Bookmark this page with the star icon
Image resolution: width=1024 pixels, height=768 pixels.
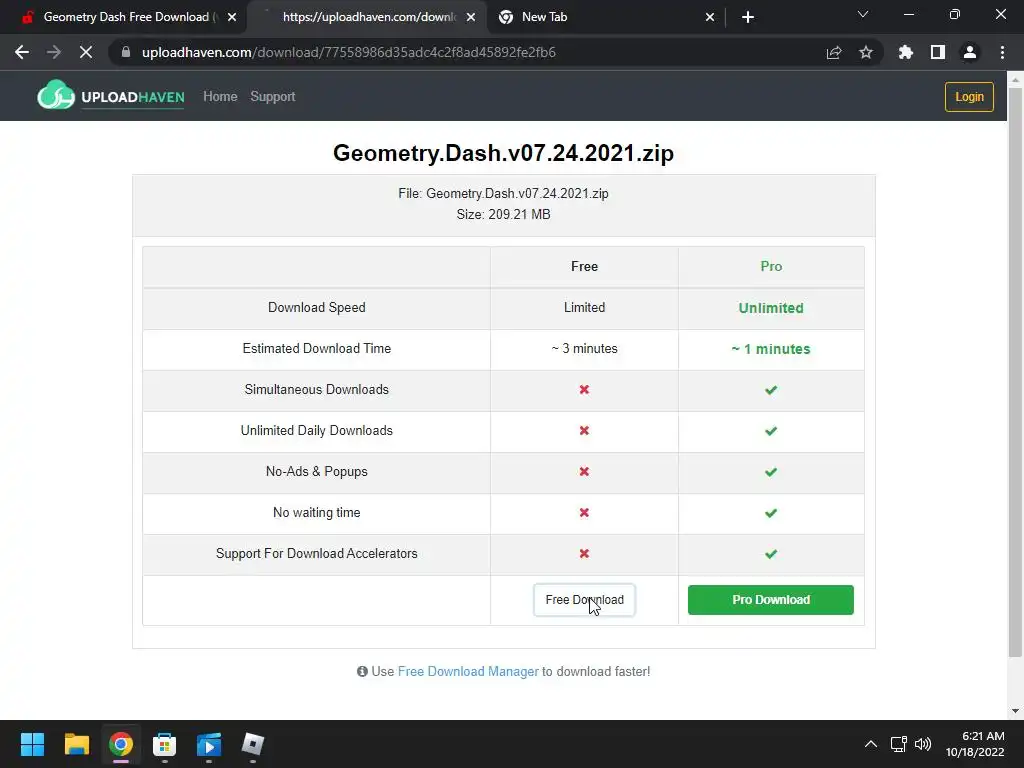click(866, 52)
